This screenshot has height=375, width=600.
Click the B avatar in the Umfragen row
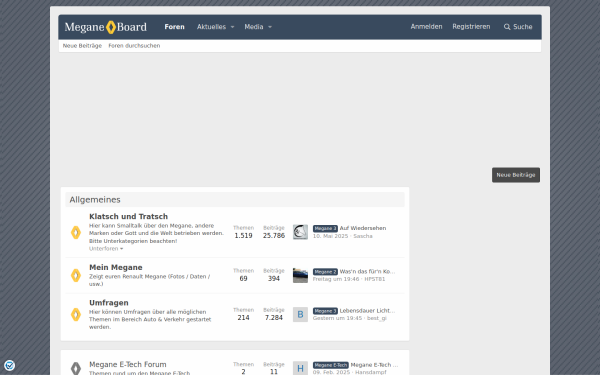(300, 315)
